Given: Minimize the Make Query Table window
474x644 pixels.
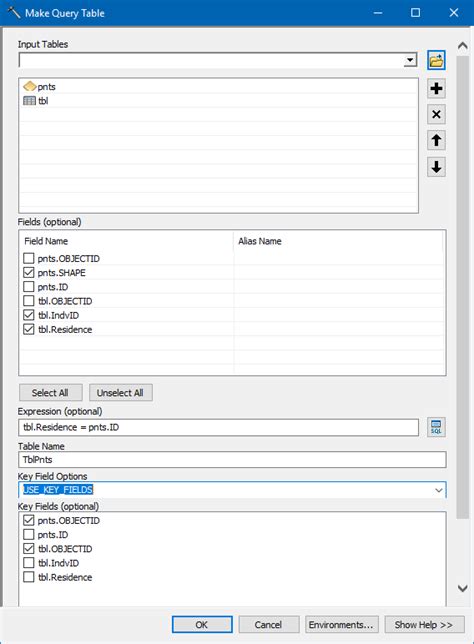Looking at the screenshot, I should point(378,13).
